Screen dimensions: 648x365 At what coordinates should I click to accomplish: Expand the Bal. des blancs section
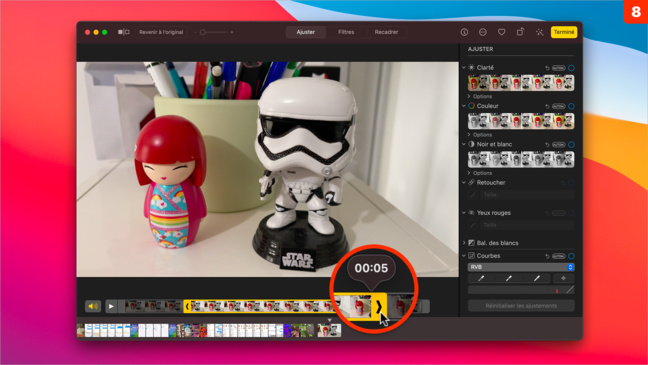[464, 243]
